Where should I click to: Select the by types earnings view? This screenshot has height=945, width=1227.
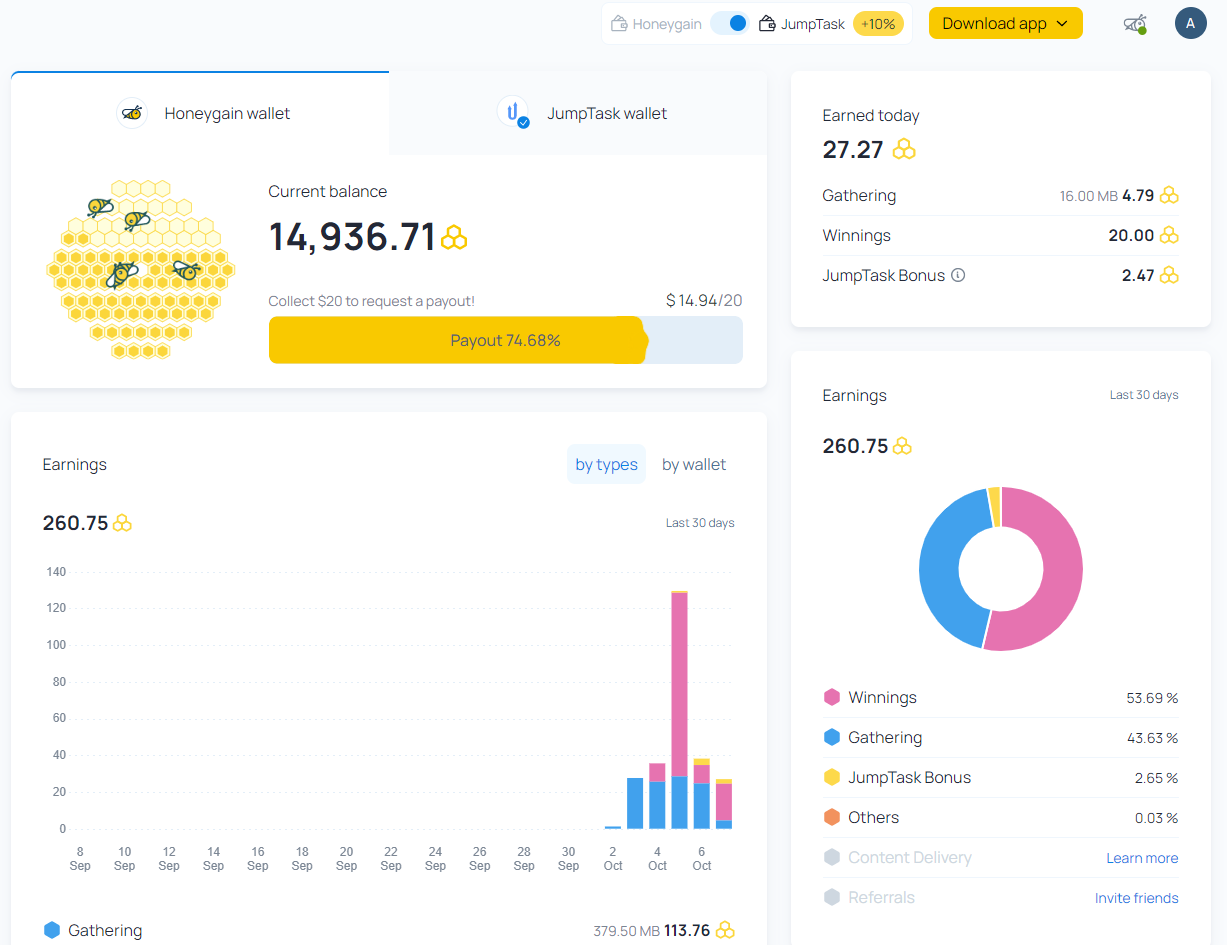606,464
